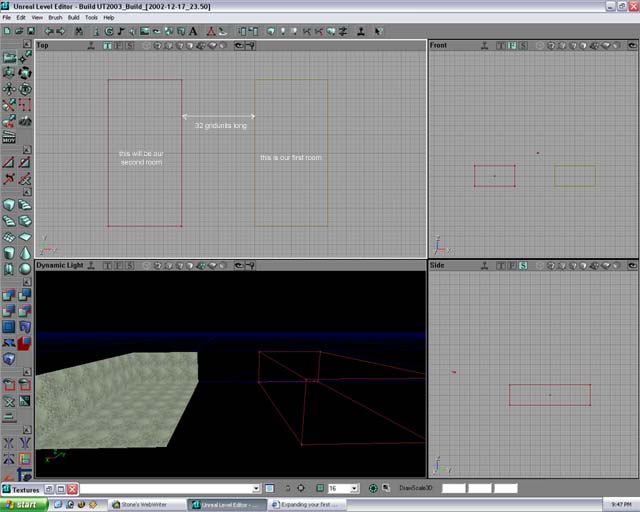Create a new level with New icon
Image resolution: width=640 pixels, height=512 pixels.
7,31
